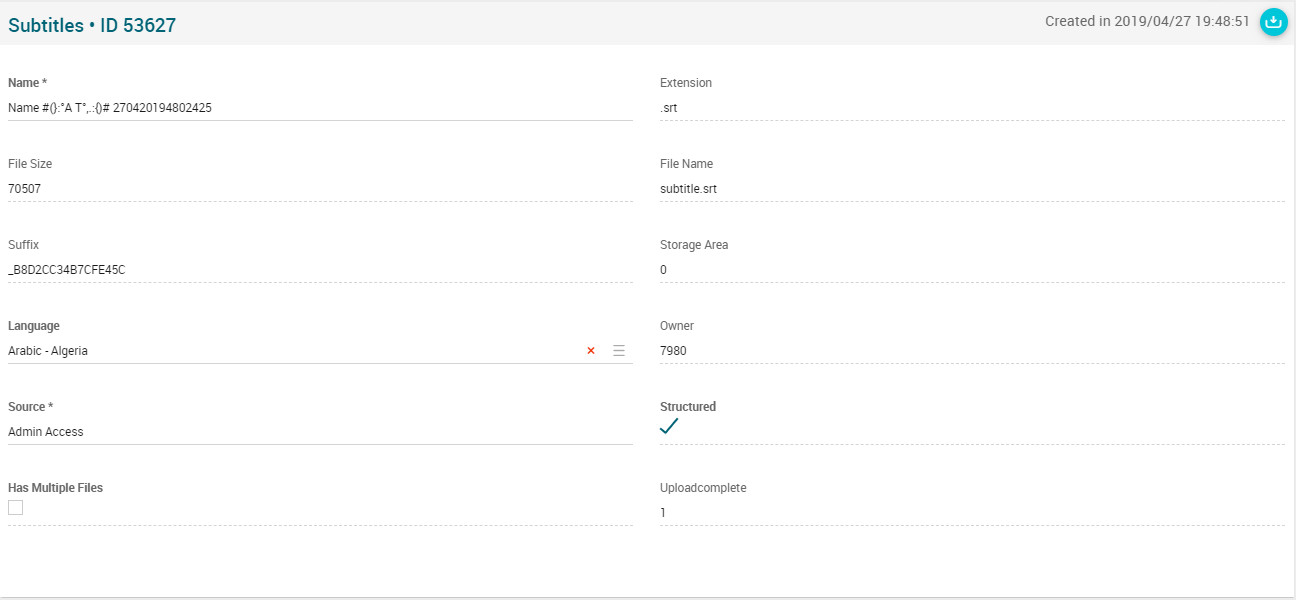Image resolution: width=1296 pixels, height=600 pixels.
Task: Open the Language list picker icon
Action: (619, 351)
